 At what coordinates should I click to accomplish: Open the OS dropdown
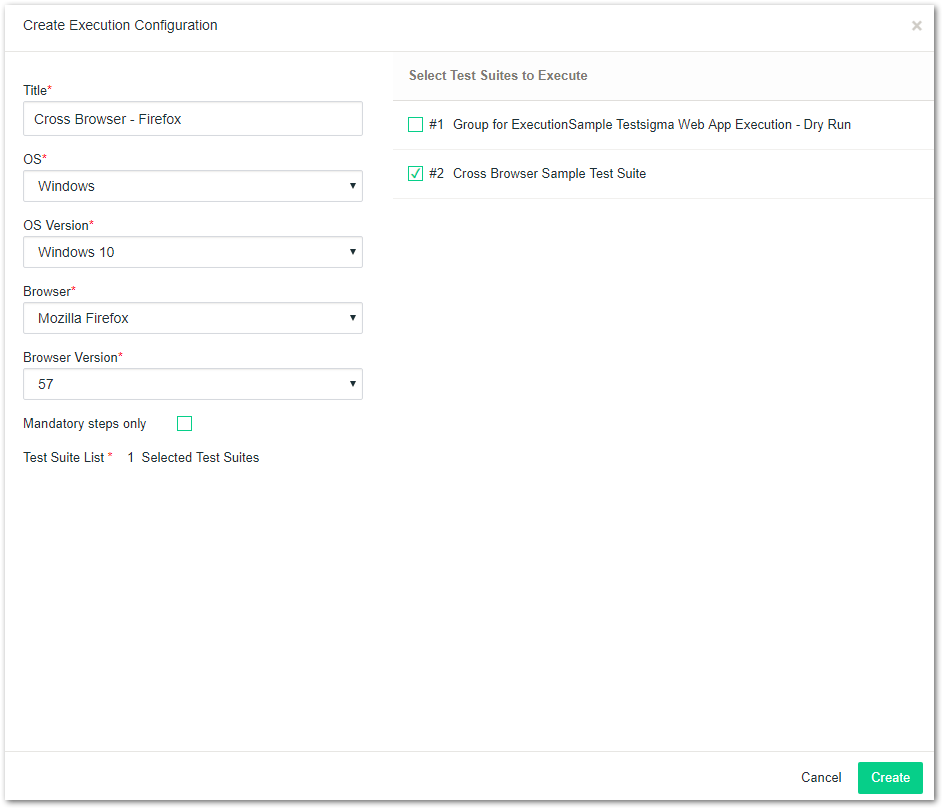pyautogui.click(x=192, y=186)
